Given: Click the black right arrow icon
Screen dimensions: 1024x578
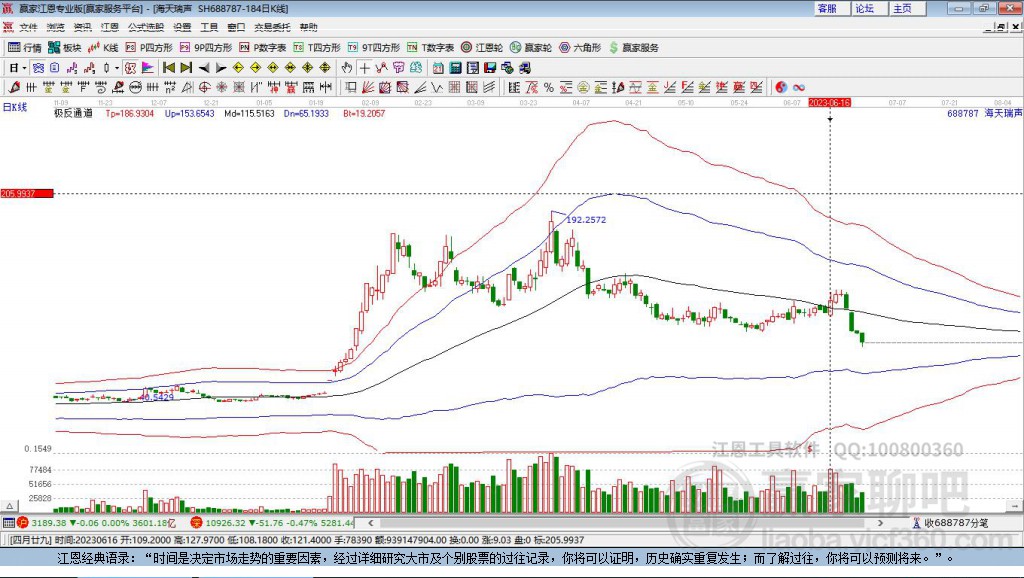Looking at the screenshot, I should pos(221,68).
